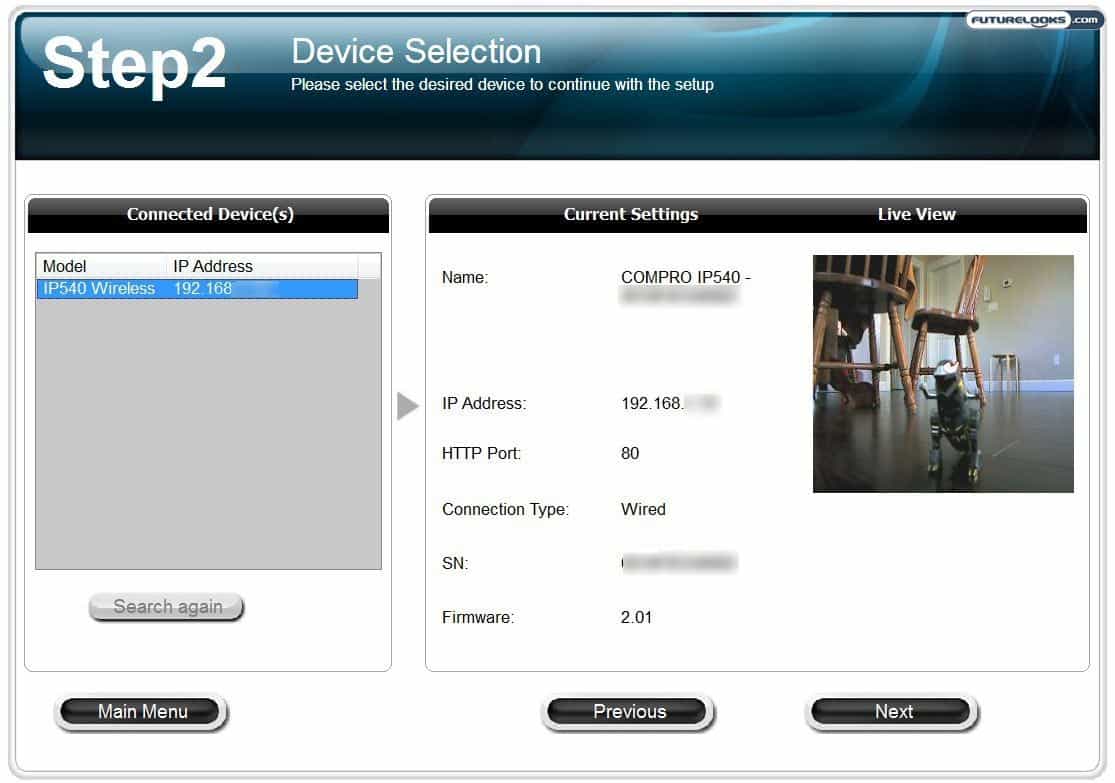The height and width of the screenshot is (783, 1115).
Task: Click the gray right-pointing arrow icon
Action: click(407, 406)
